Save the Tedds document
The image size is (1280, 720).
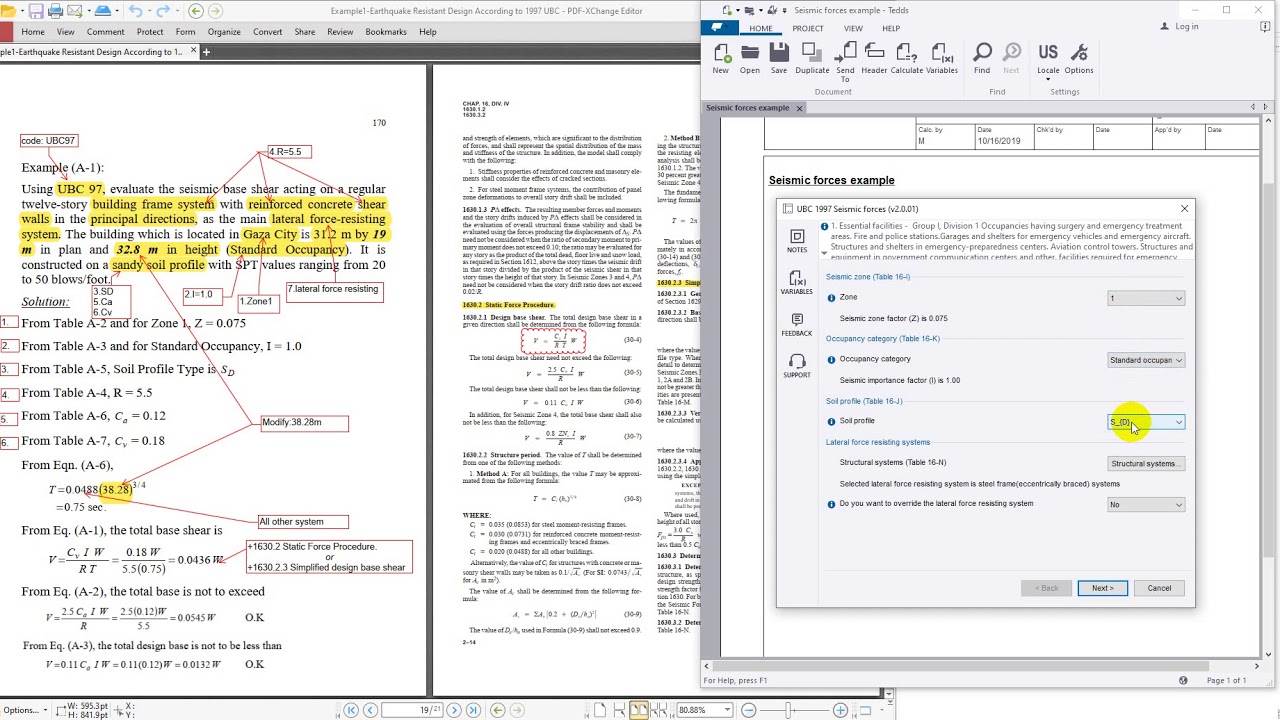(x=778, y=58)
